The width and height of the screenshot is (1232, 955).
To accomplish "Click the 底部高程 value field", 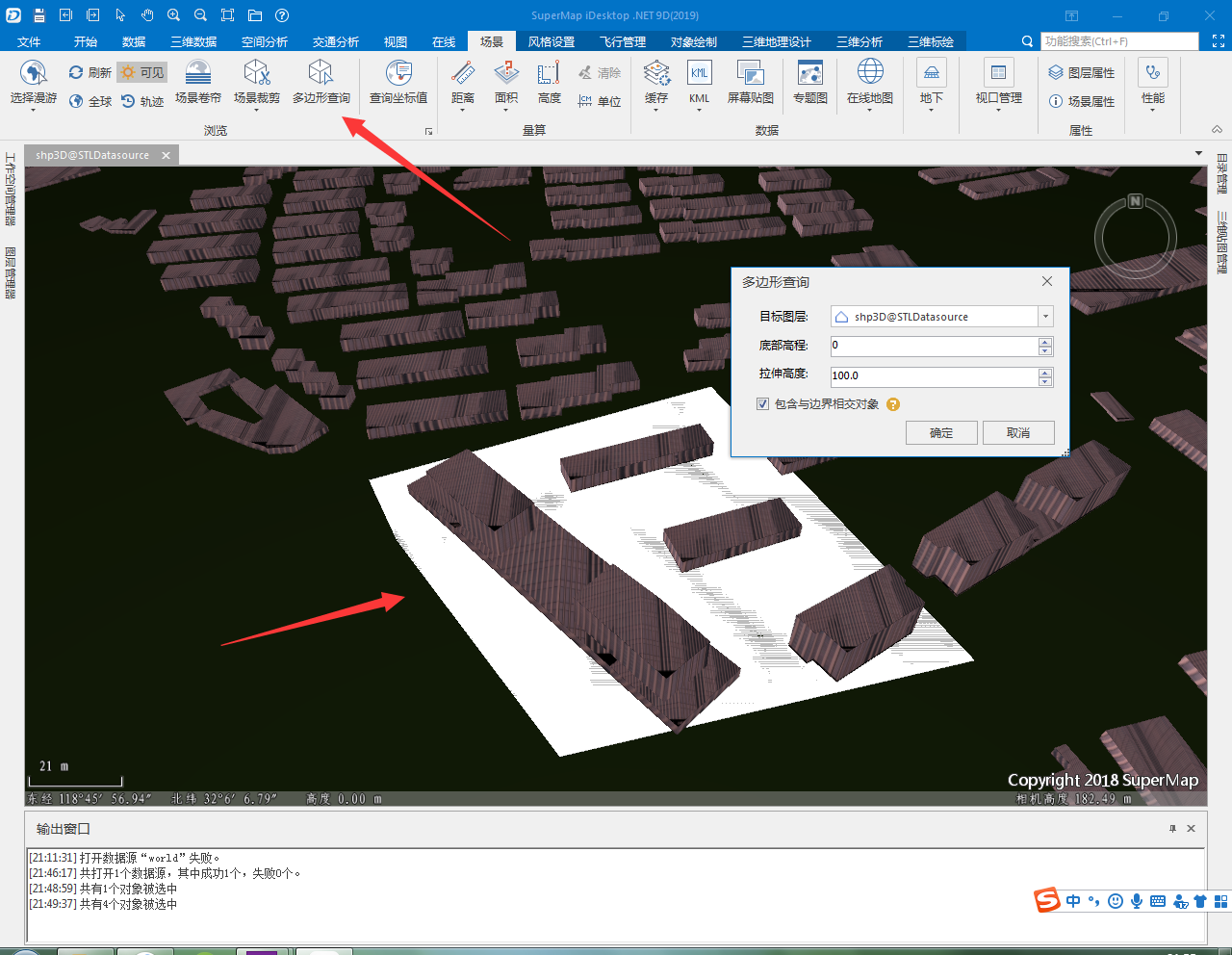I will point(935,346).
